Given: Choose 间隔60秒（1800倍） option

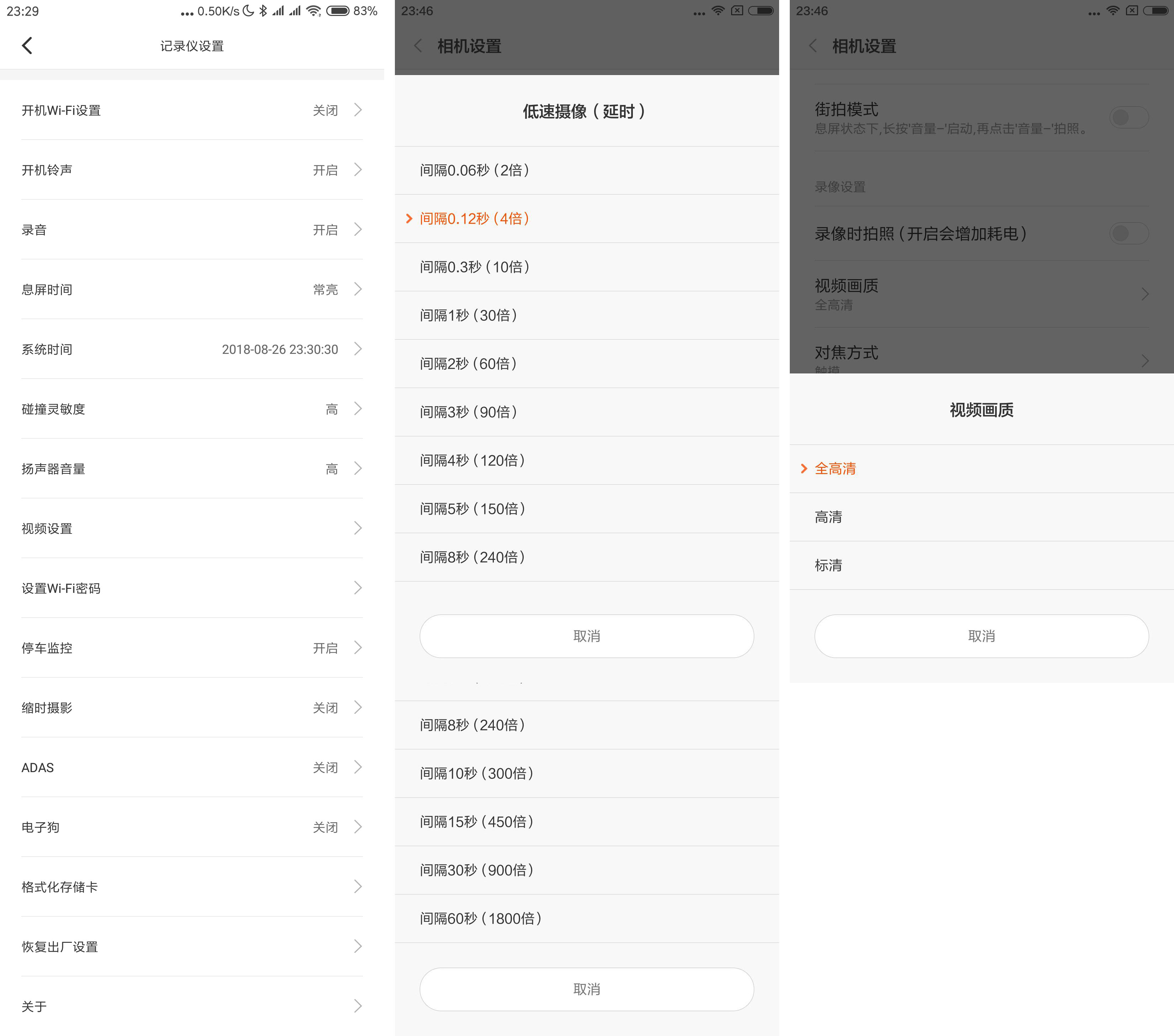Looking at the screenshot, I should pyautogui.click(x=481, y=918).
